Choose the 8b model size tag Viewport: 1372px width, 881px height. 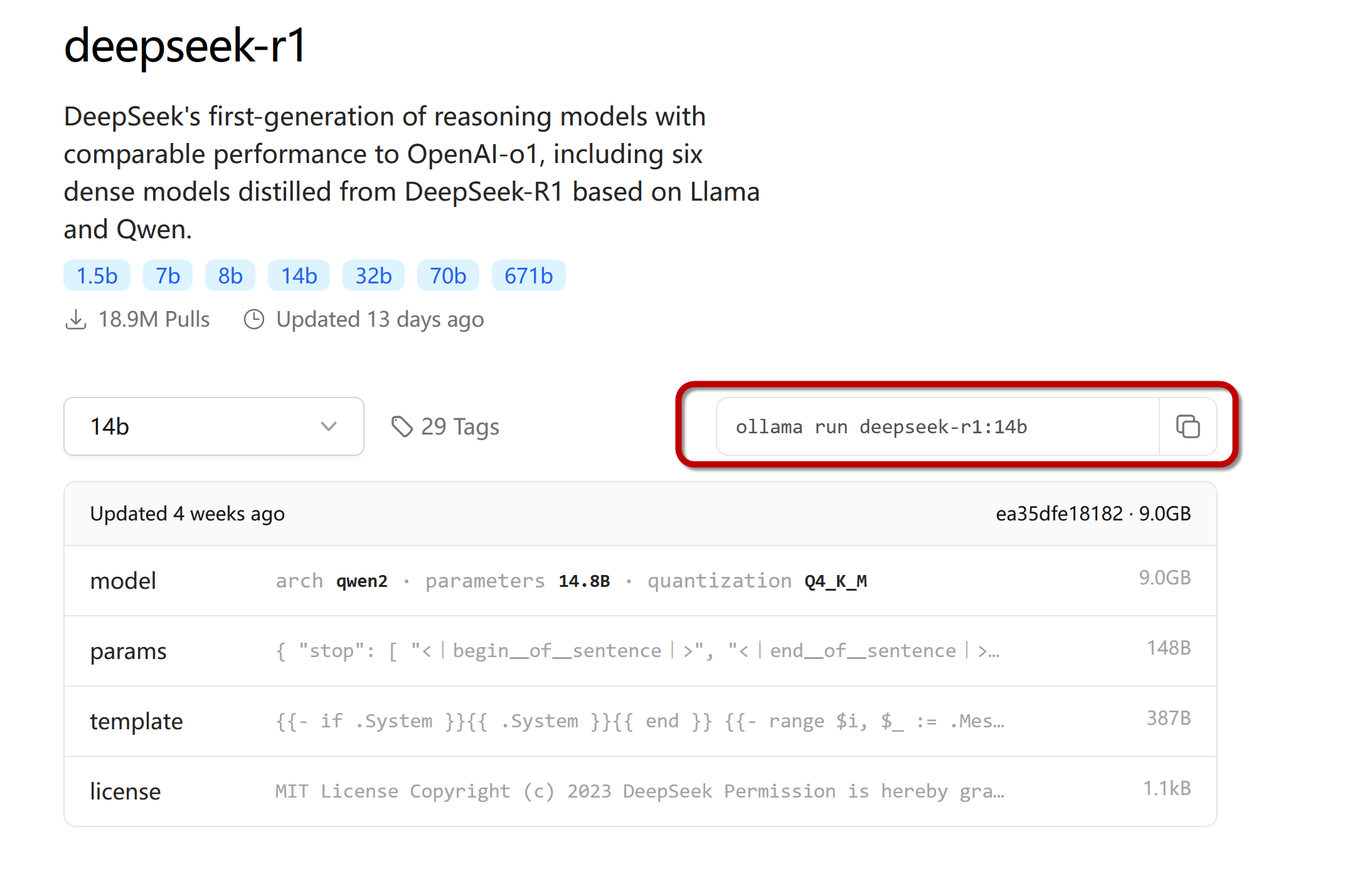(x=230, y=275)
